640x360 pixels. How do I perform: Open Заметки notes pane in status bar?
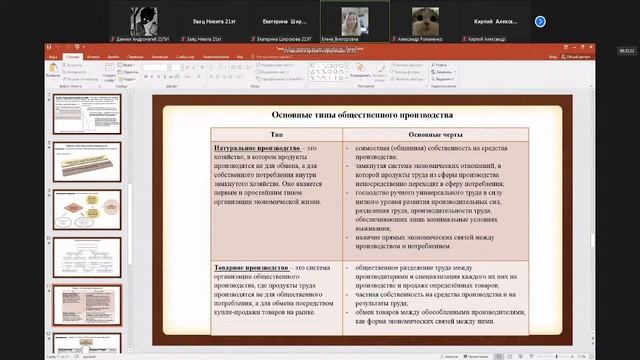tap(449, 357)
